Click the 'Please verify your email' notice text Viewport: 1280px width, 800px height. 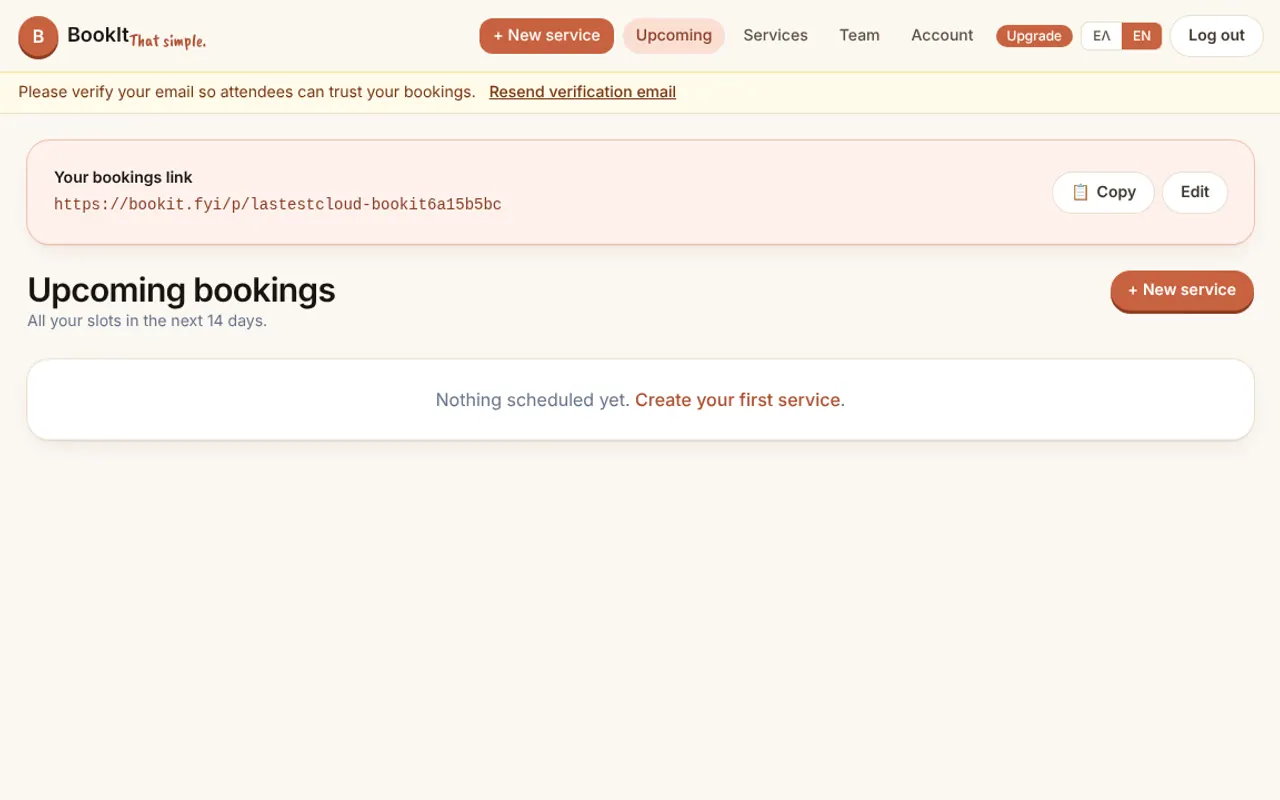pos(247,92)
